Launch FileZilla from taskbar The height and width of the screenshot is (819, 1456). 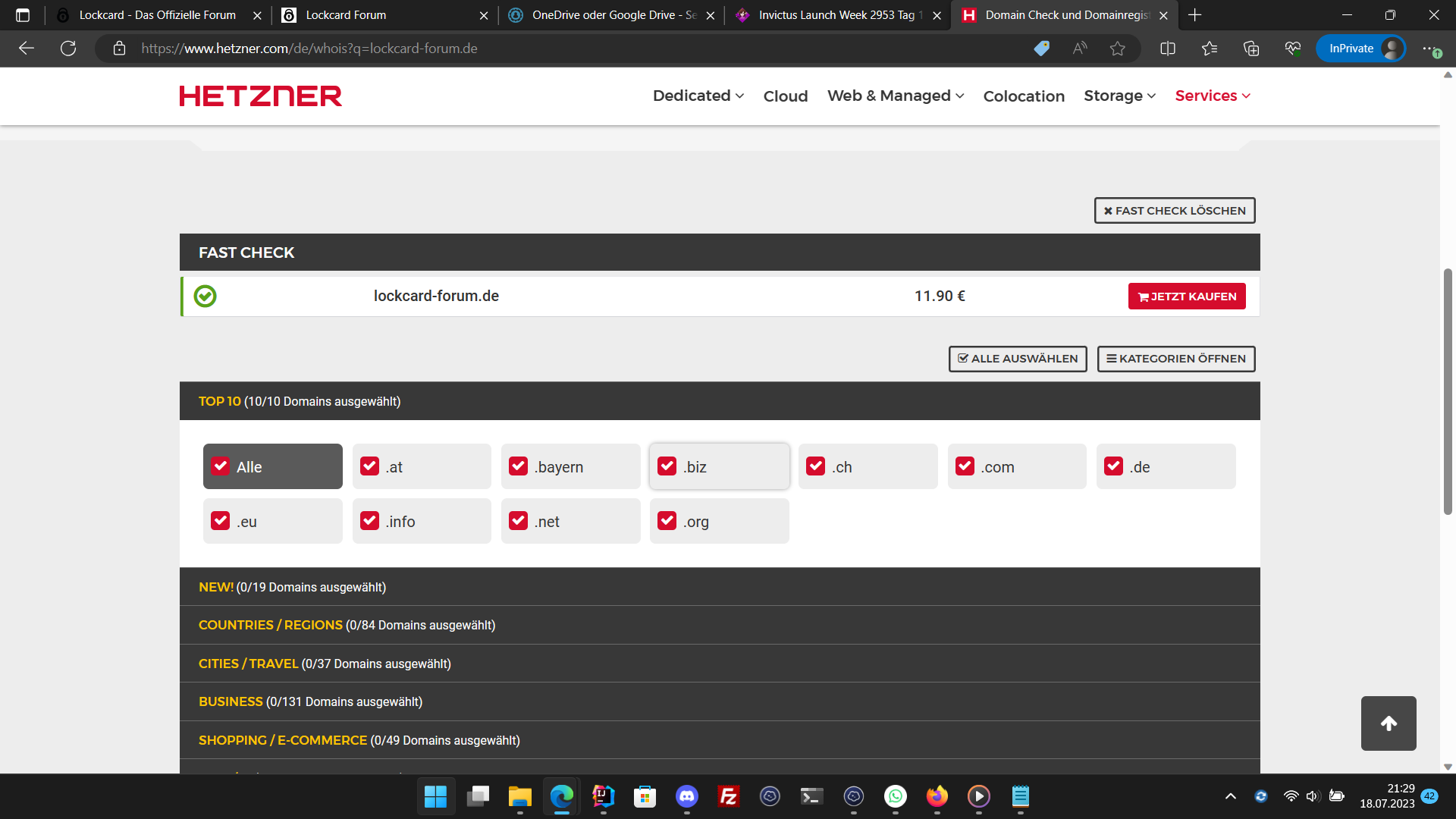tap(729, 796)
